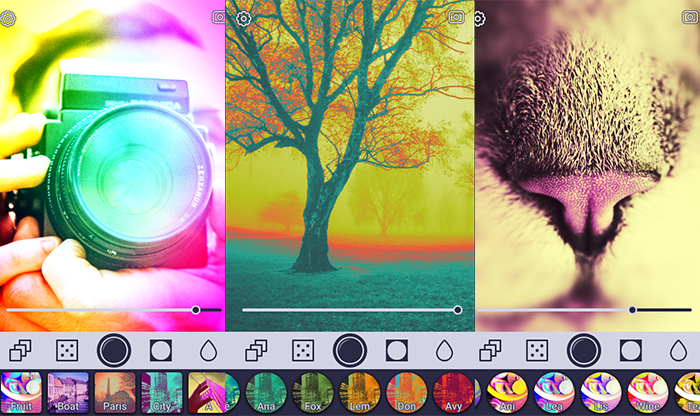The height and width of the screenshot is (416, 700).
Task: Toggle the square mask icon below the tree photo
Action: coord(397,350)
